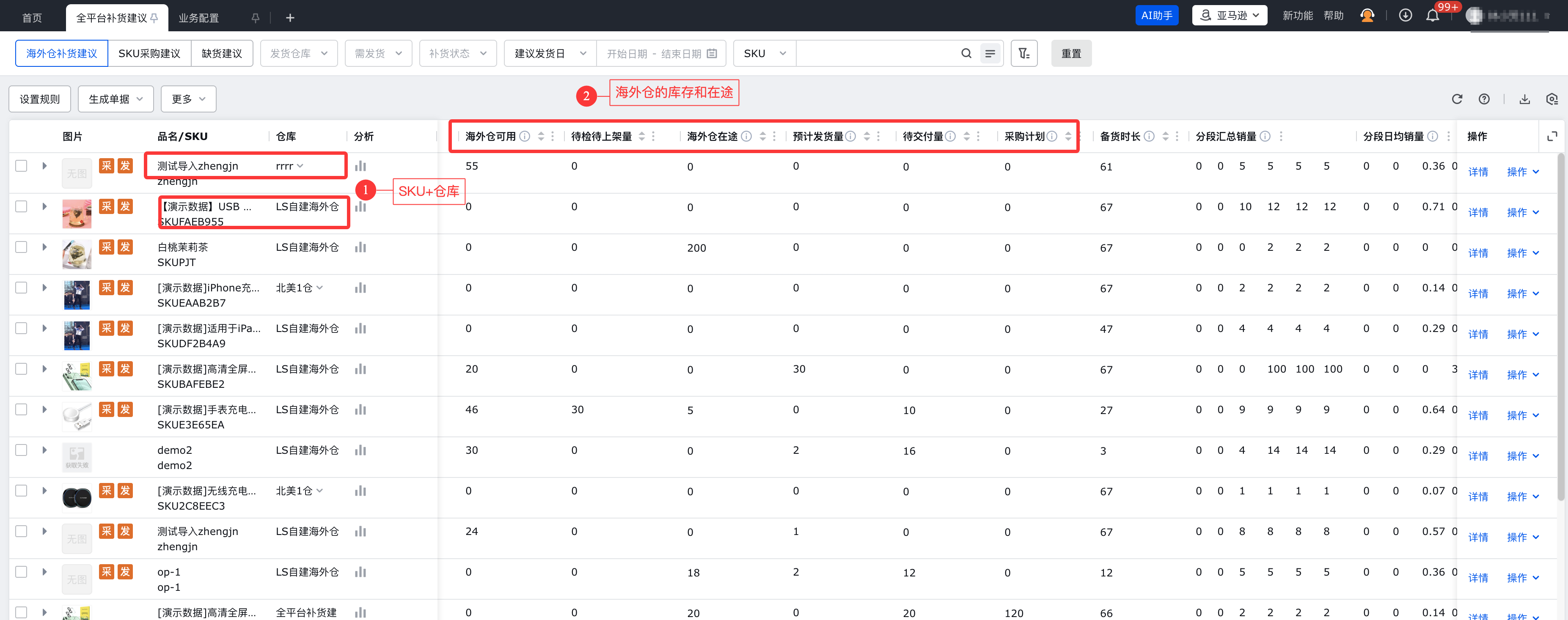Expand the 生成单据 dropdown button
This screenshot has width=1568, height=620.
coord(116,99)
